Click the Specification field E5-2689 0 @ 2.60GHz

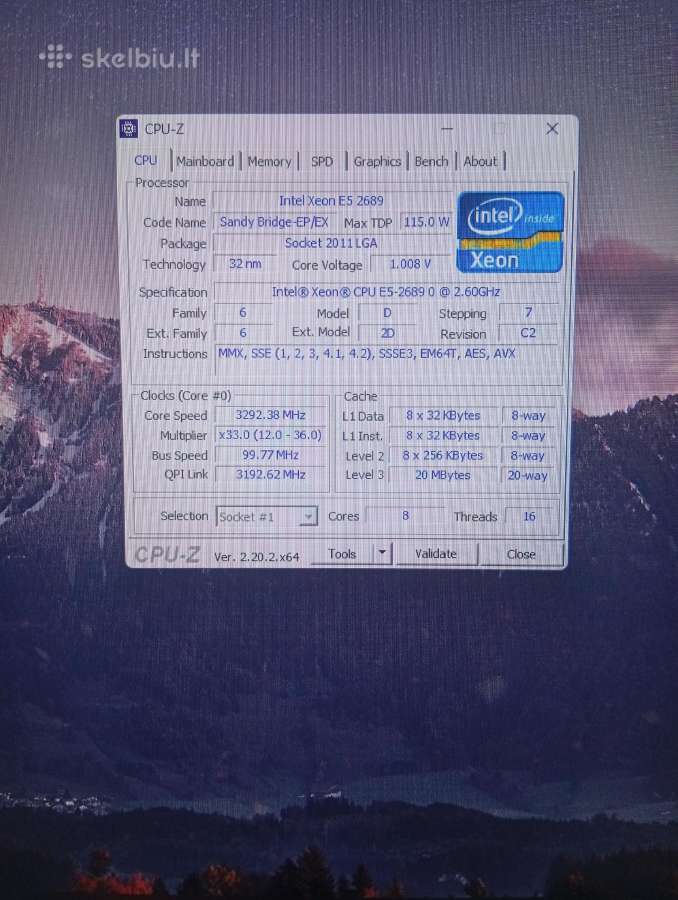[386, 292]
